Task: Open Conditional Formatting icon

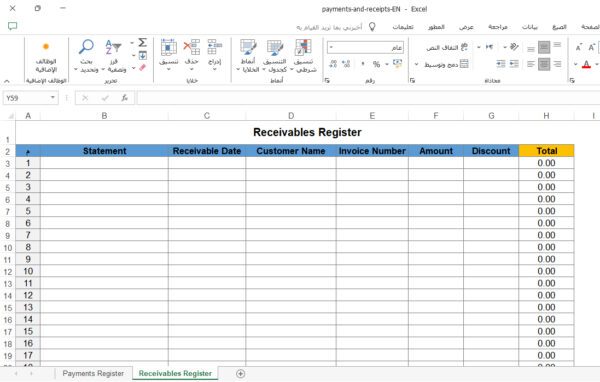Action: click(303, 47)
